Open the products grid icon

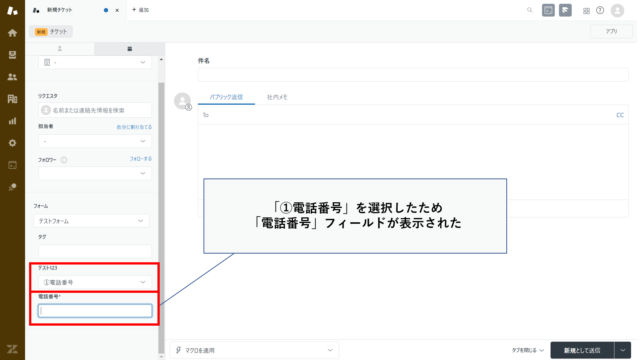[x=586, y=11]
